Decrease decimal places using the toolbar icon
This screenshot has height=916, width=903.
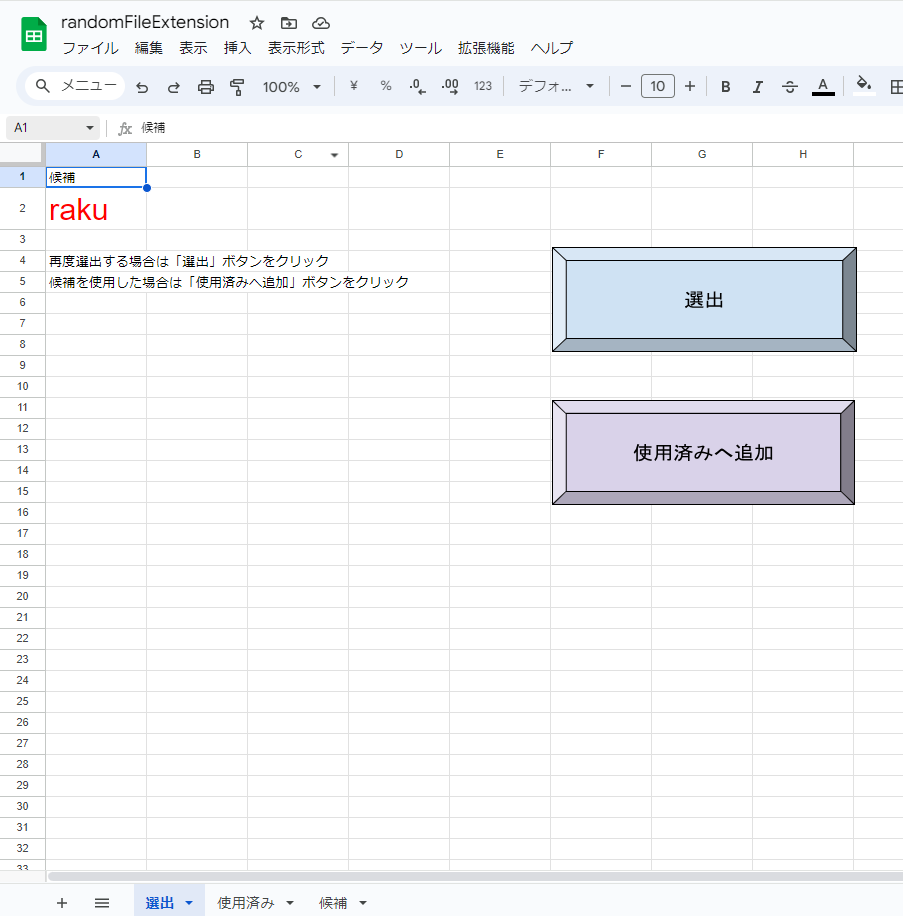click(417, 86)
